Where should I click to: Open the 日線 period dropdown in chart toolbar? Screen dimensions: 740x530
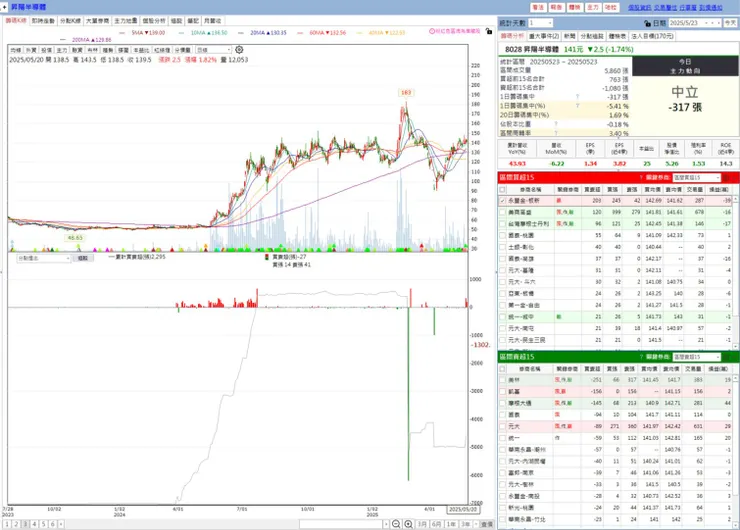214,50
